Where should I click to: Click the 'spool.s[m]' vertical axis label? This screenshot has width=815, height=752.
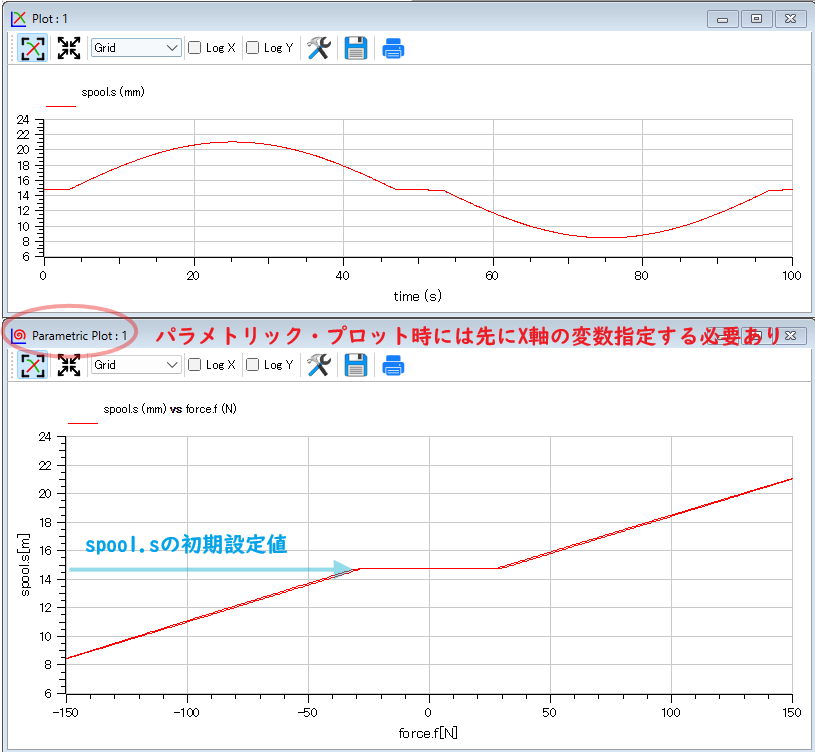24,565
